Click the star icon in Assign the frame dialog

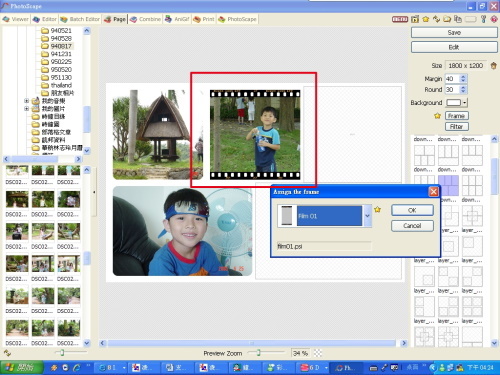tap(377, 209)
